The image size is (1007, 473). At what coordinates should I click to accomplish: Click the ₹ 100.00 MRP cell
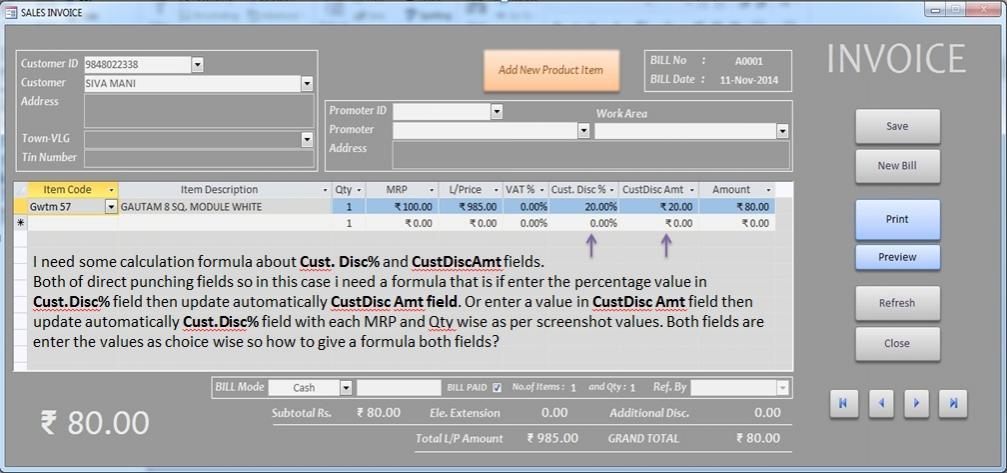tap(402, 207)
